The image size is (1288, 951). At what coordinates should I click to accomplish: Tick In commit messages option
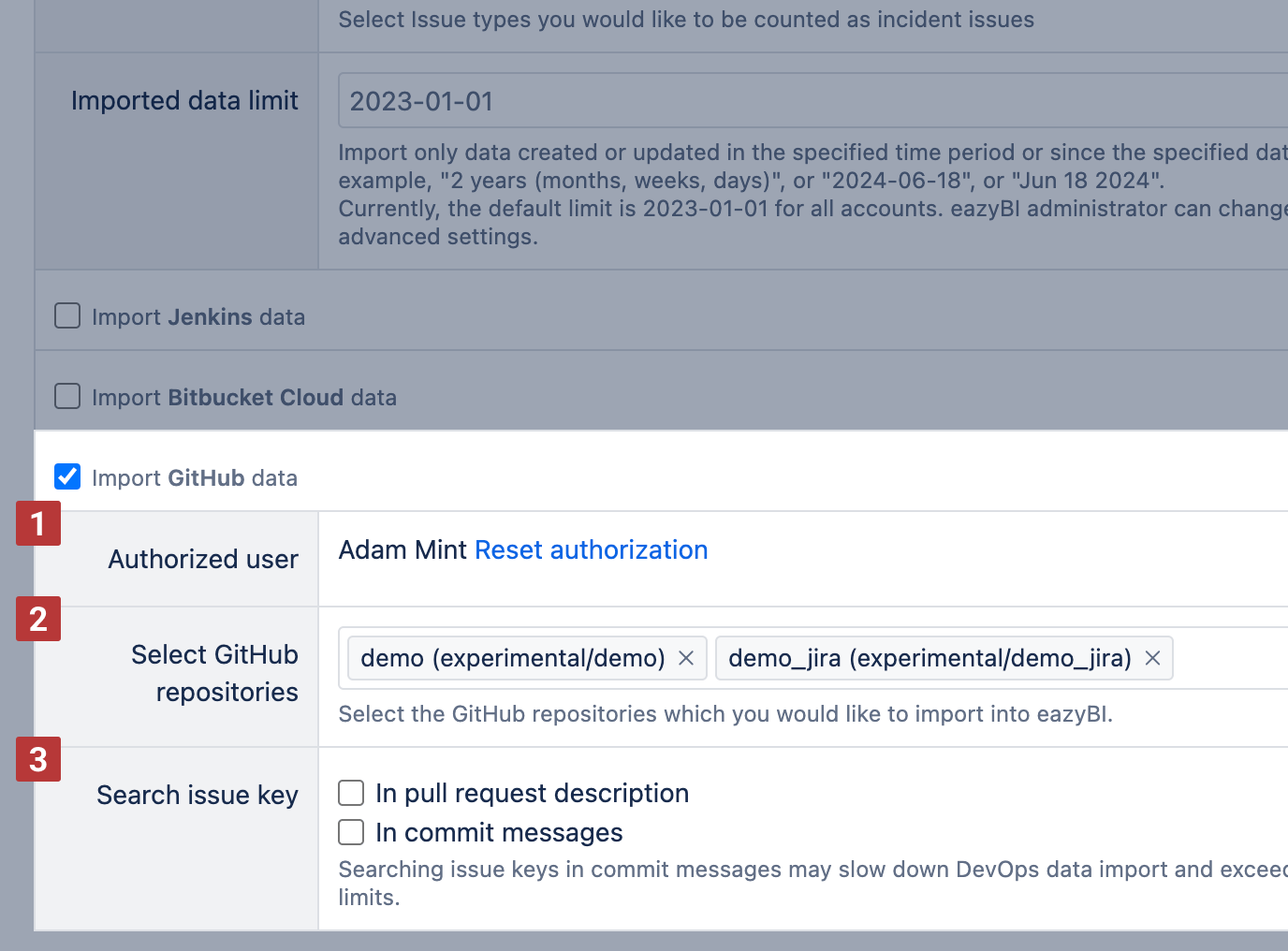tap(351, 832)
